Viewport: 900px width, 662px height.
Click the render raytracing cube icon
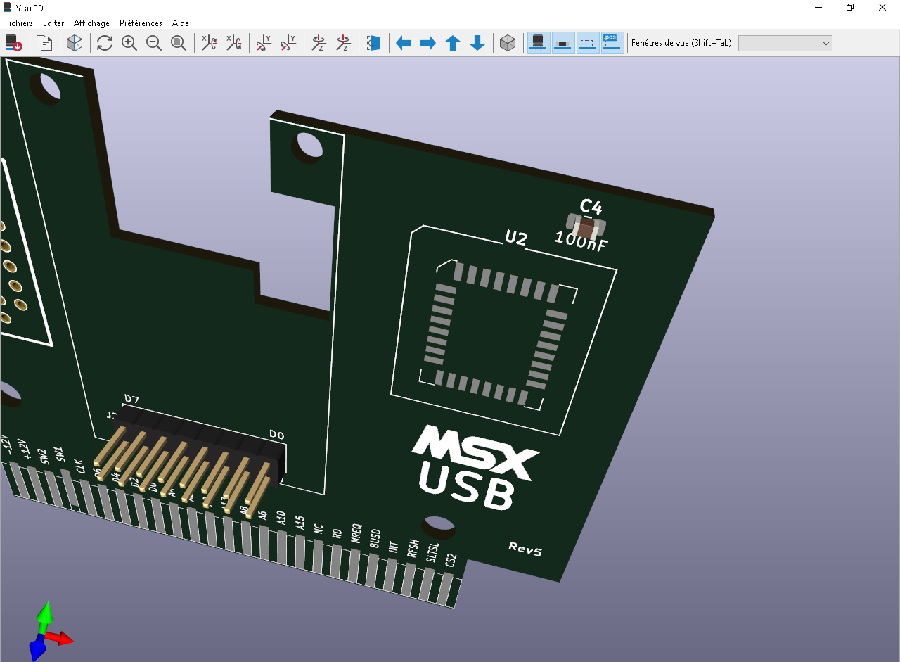(x=75, y=43)
